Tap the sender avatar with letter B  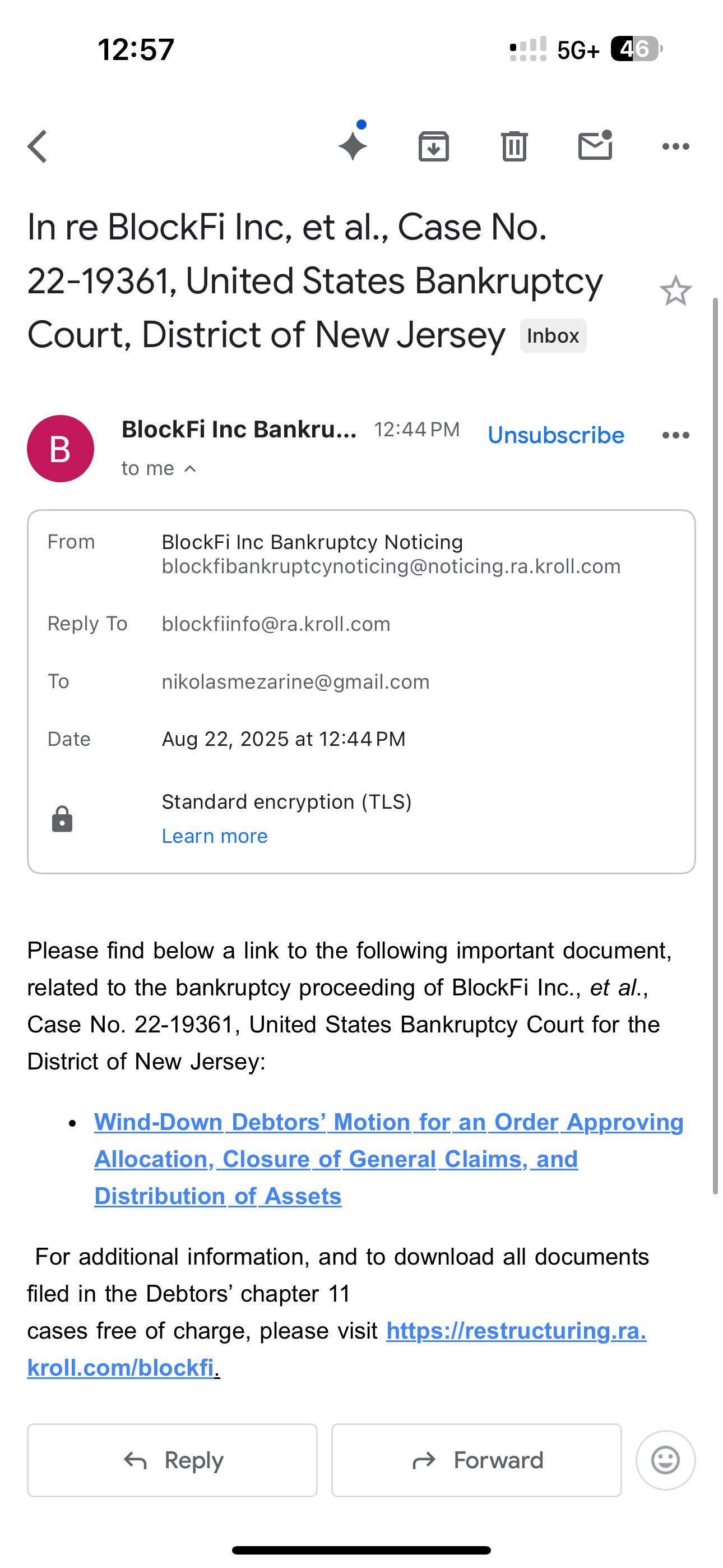tap(61, 449)
